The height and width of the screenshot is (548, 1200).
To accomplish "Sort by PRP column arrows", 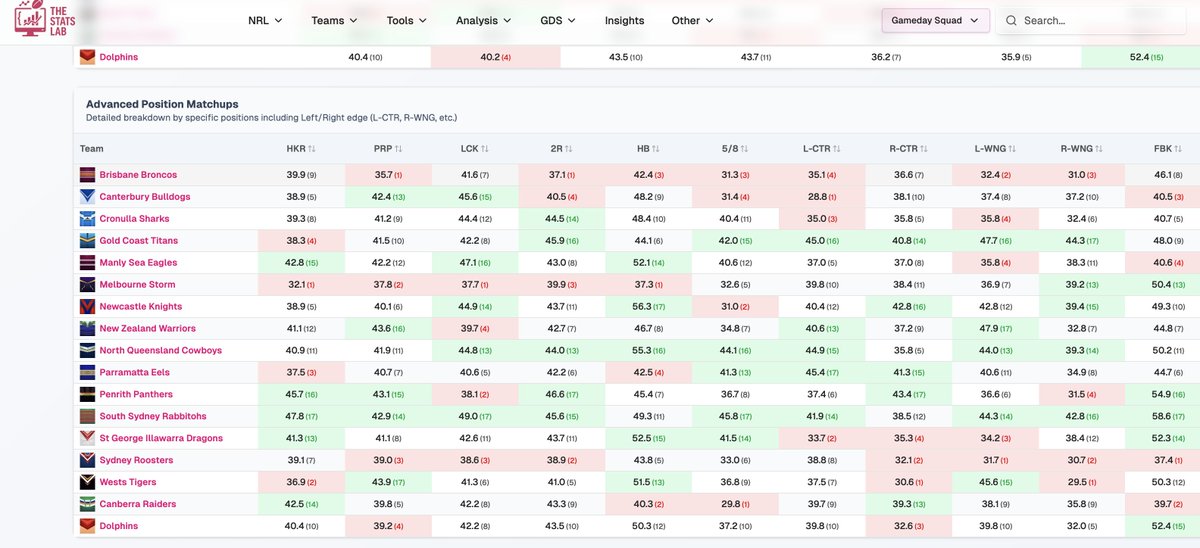I will 397,150.
